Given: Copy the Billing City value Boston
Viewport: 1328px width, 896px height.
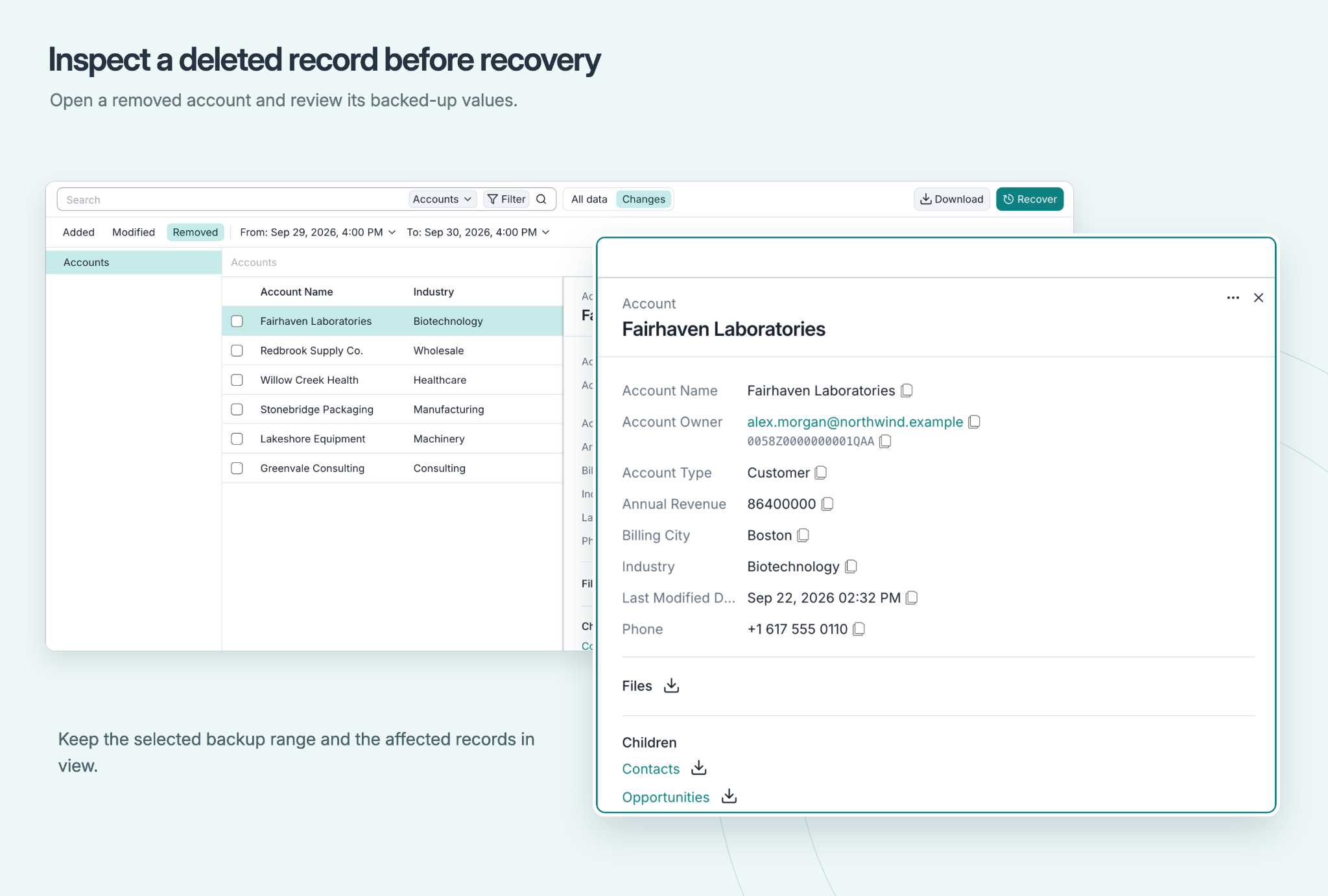Looking at the screenshot, I should 803,536.
